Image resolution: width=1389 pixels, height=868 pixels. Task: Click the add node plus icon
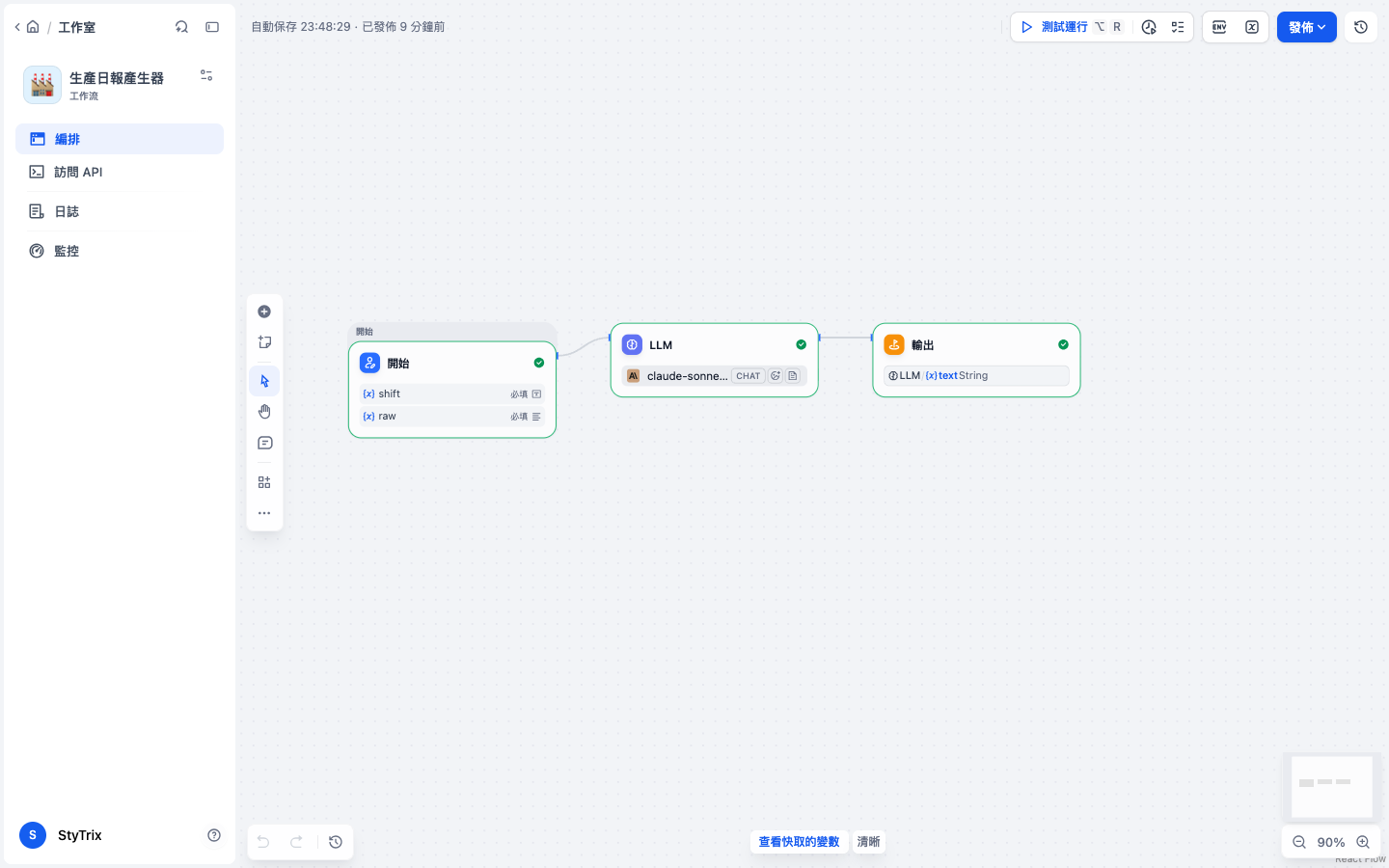tap(264, 312)
